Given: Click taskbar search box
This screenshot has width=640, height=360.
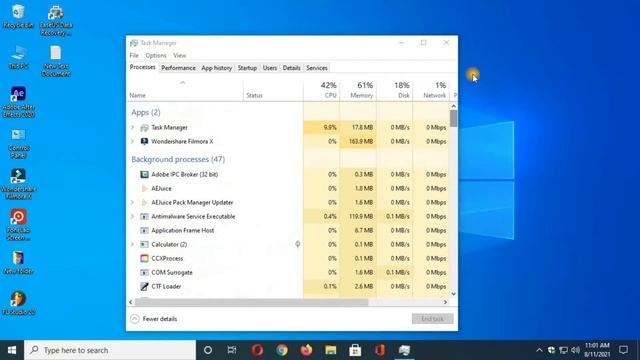Looking at the screenshot, I should pyautogui.click(x=110, y=350).
